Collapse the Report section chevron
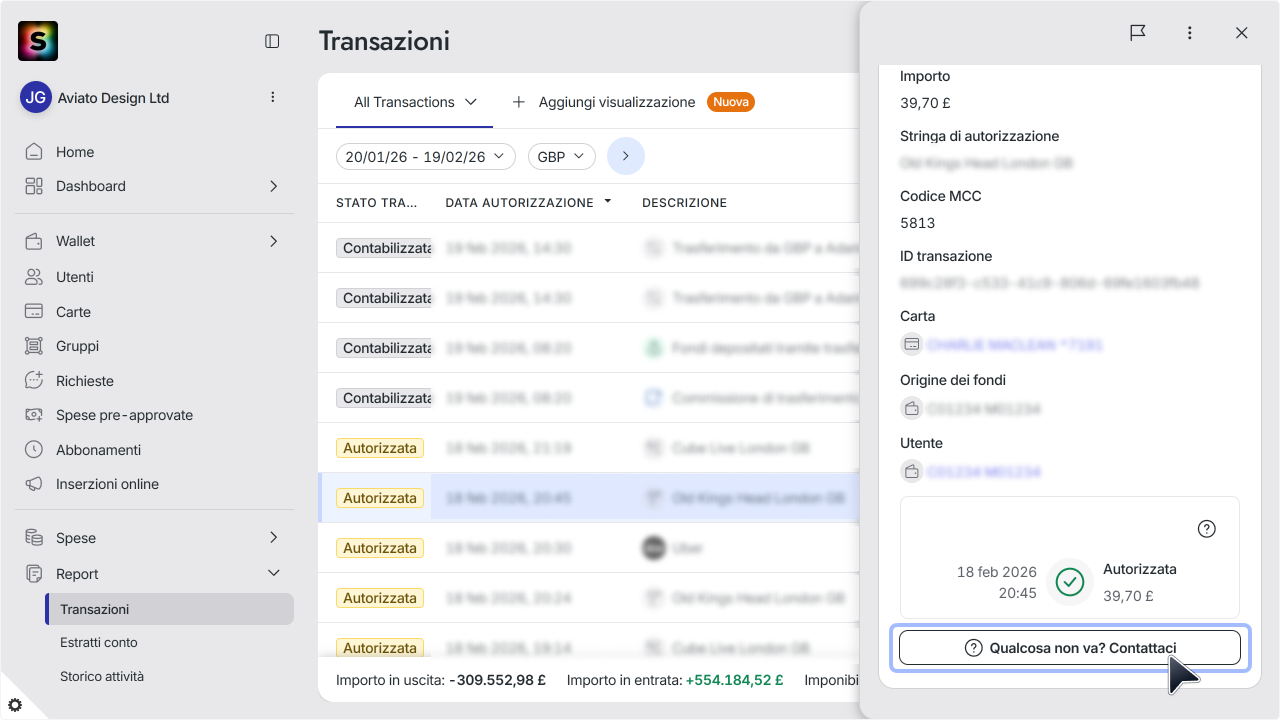Image resolution: width=1280 pixels, height=720 pixels. click(273, 574)
